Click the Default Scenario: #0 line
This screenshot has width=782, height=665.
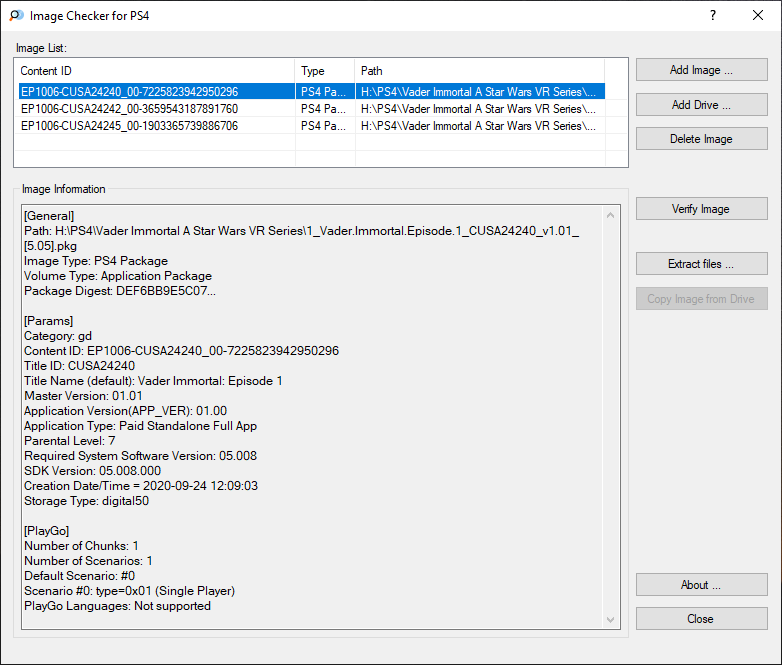pyautogui.click(x=79, y=576)
